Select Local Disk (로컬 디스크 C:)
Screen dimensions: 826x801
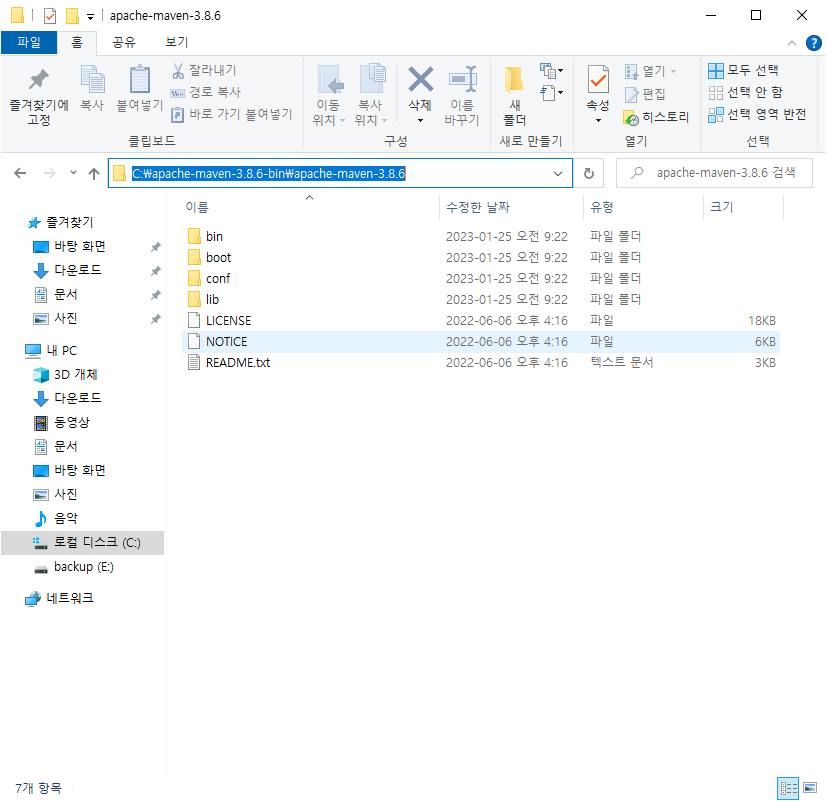click(83, 542)
